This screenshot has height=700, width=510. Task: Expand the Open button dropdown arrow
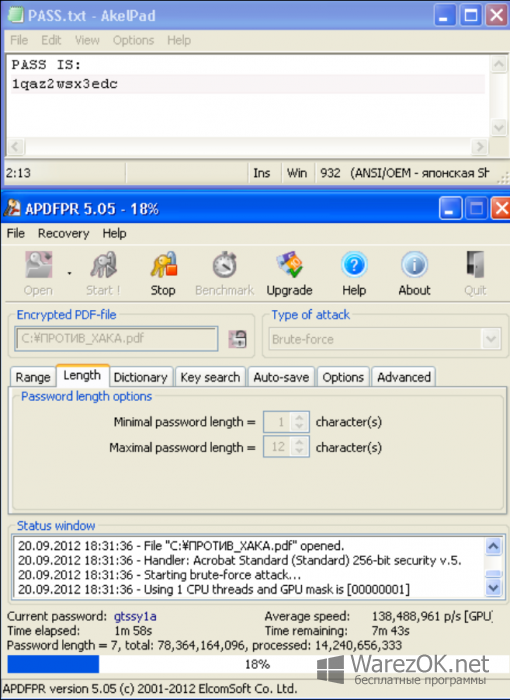point(69,273)
